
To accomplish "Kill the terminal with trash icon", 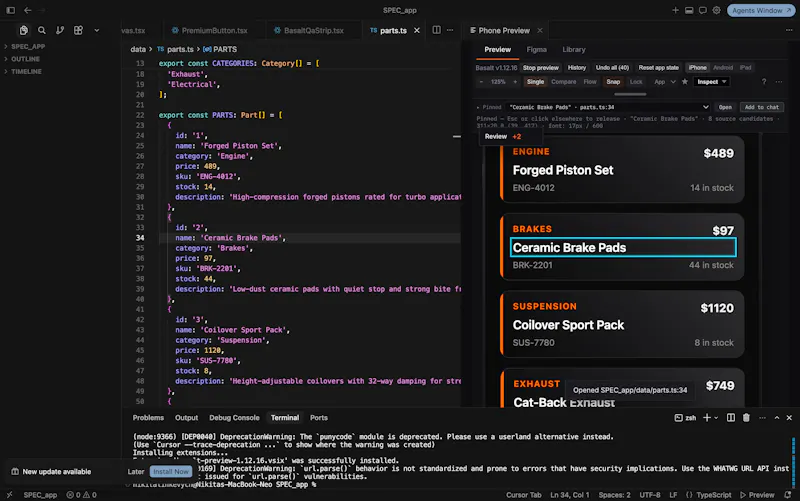I will pos(746,418).
